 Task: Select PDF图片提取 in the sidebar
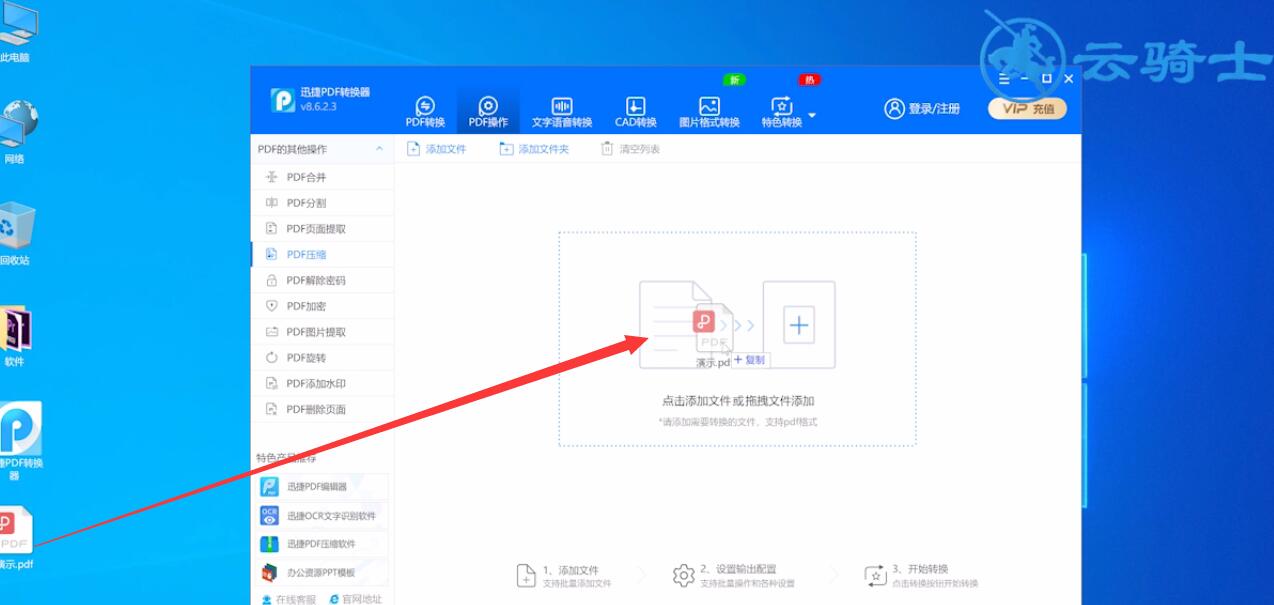[322, 332]
